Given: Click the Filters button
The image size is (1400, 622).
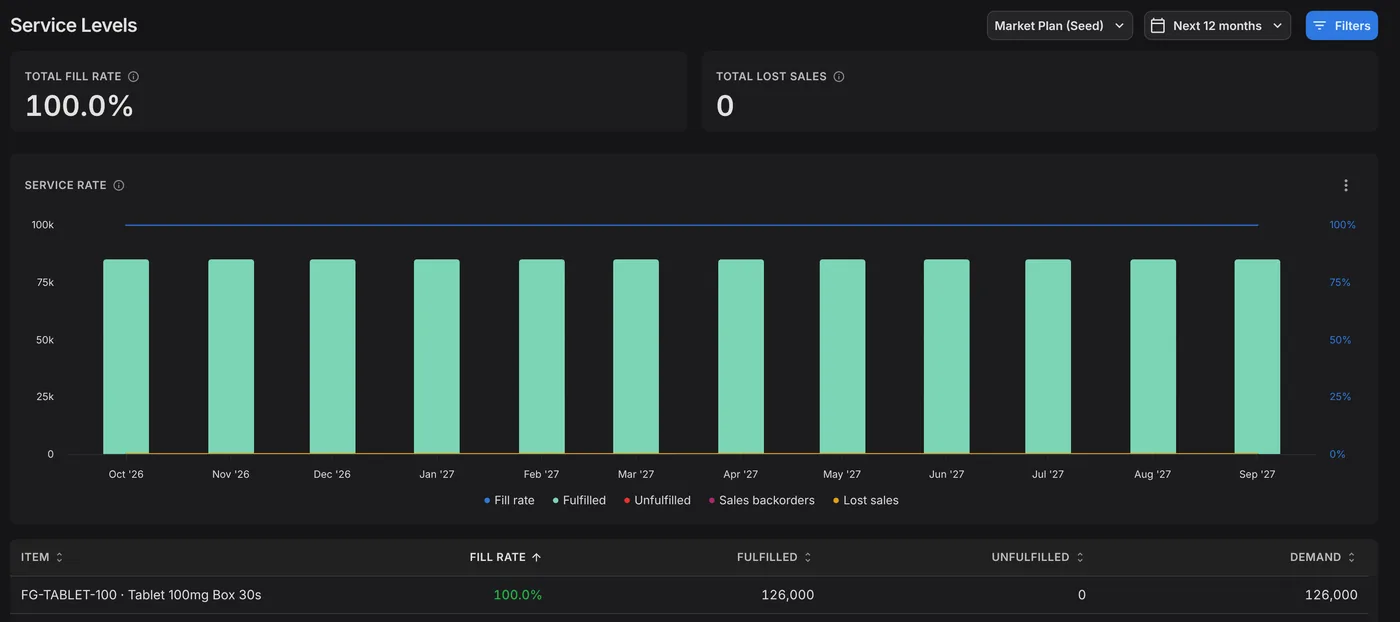Looking at the screenshot, I should pos(1341,26).
